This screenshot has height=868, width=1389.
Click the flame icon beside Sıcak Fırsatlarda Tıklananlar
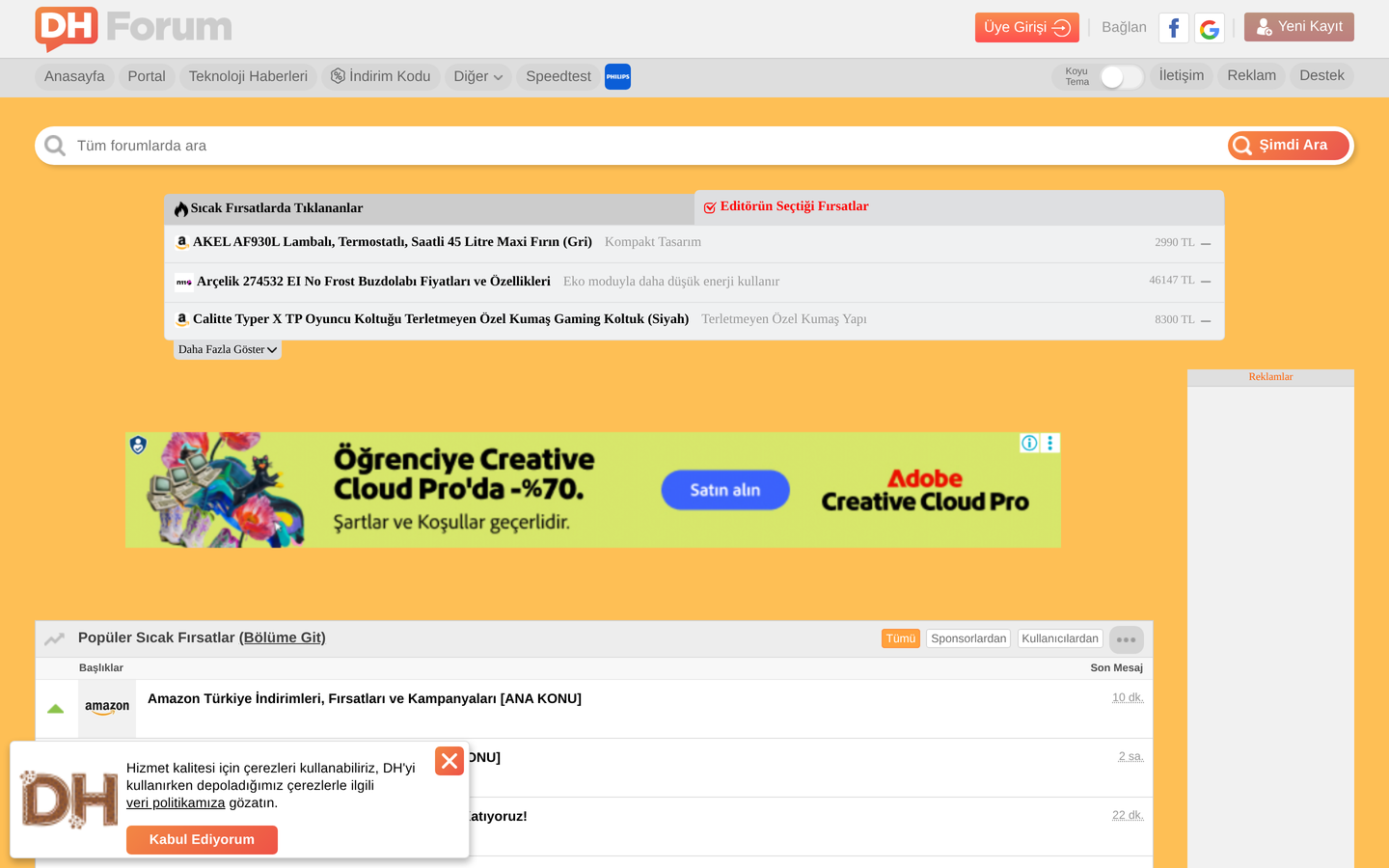(x=181, y=208)
